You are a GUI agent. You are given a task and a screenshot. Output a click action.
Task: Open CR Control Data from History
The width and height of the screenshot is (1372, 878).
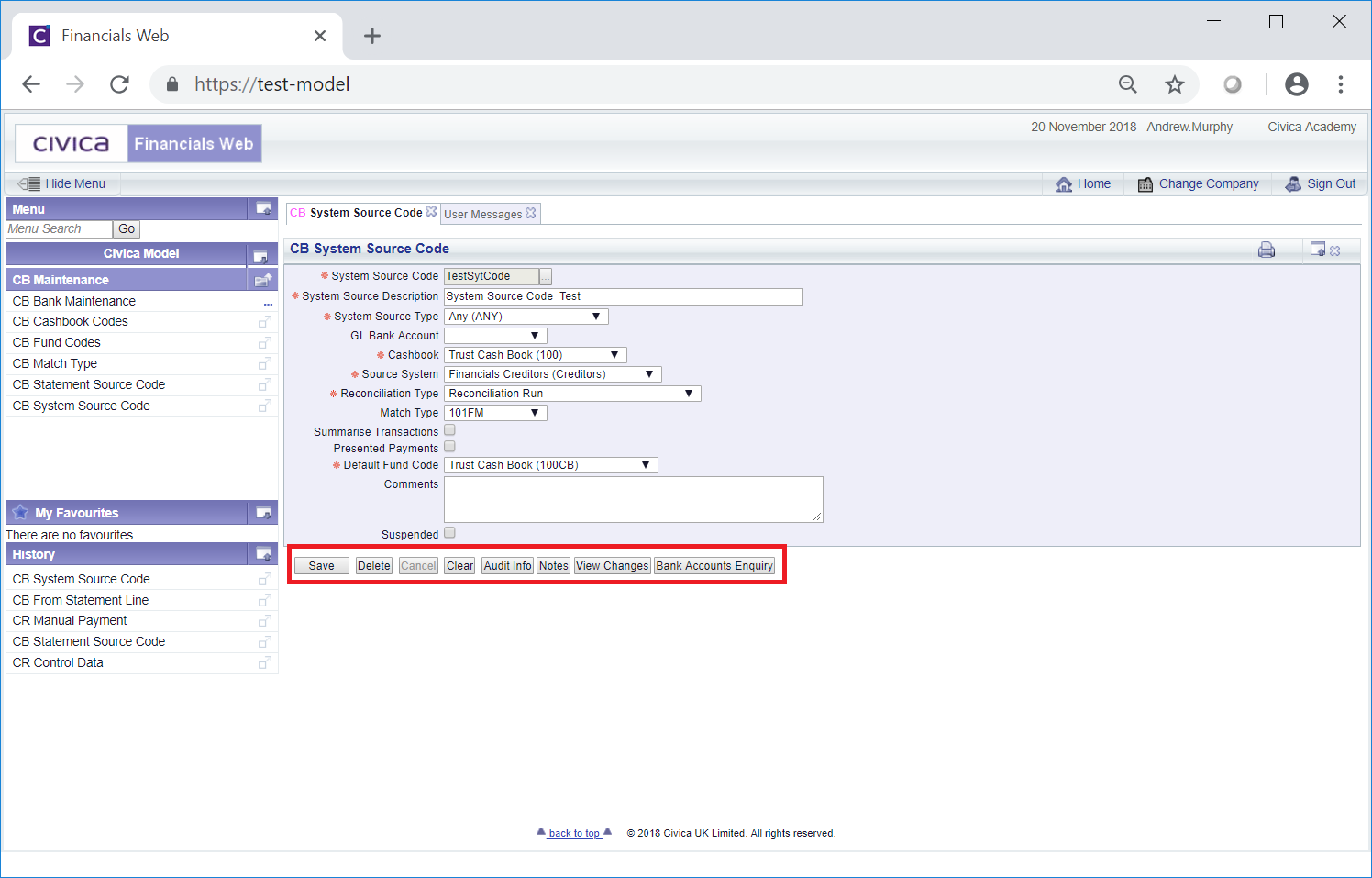point(58,662)
